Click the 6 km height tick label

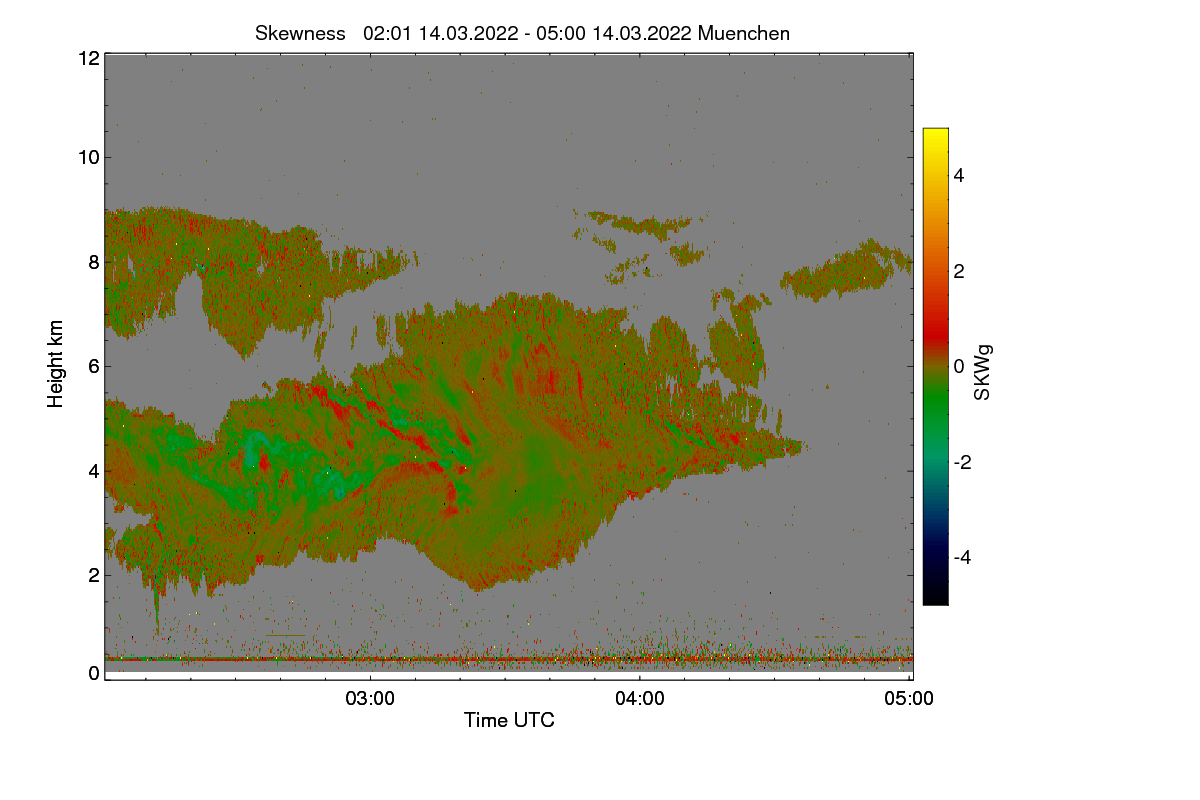tap(93, 366)
